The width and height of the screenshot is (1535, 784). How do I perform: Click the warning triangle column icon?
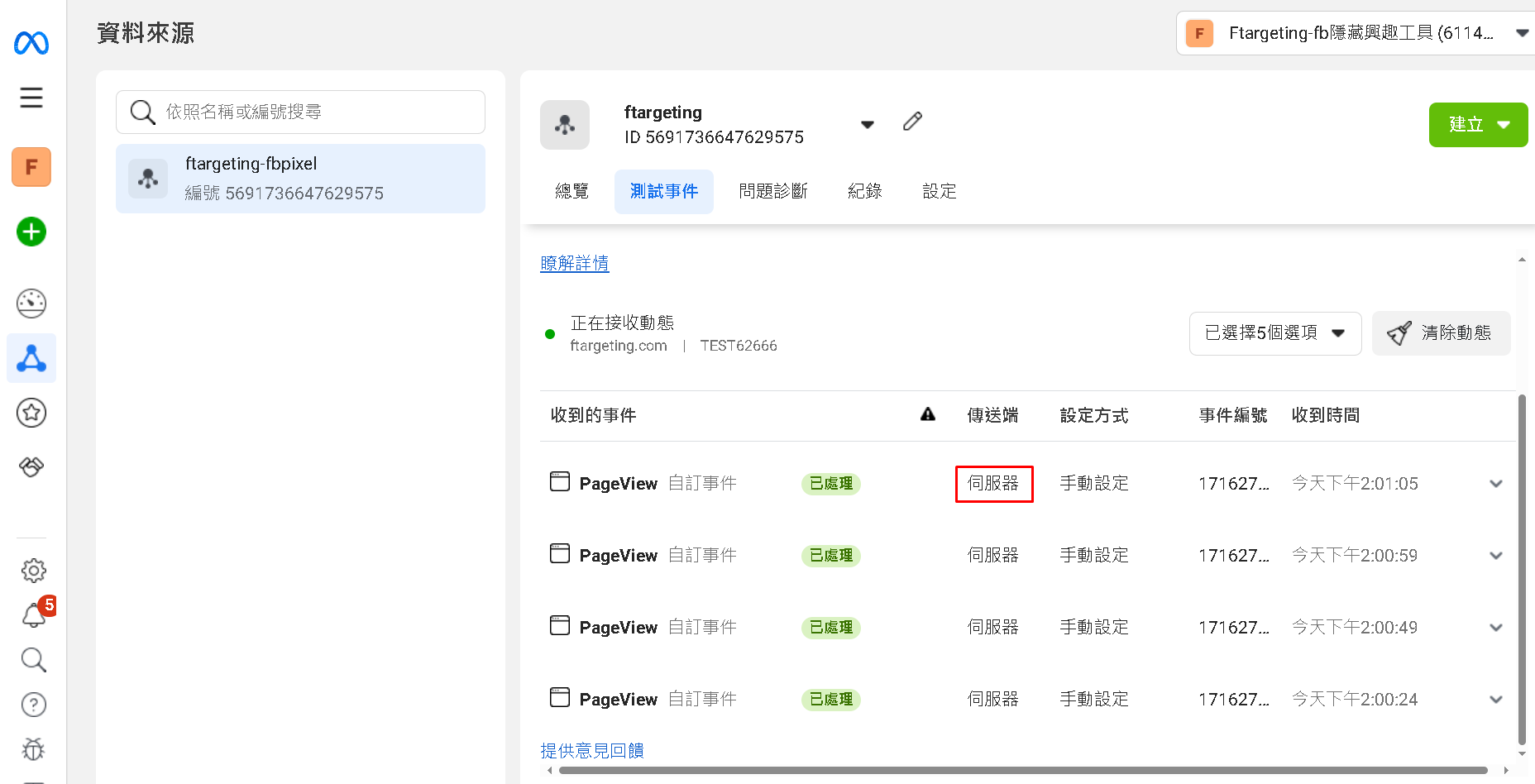pos(928,414)
